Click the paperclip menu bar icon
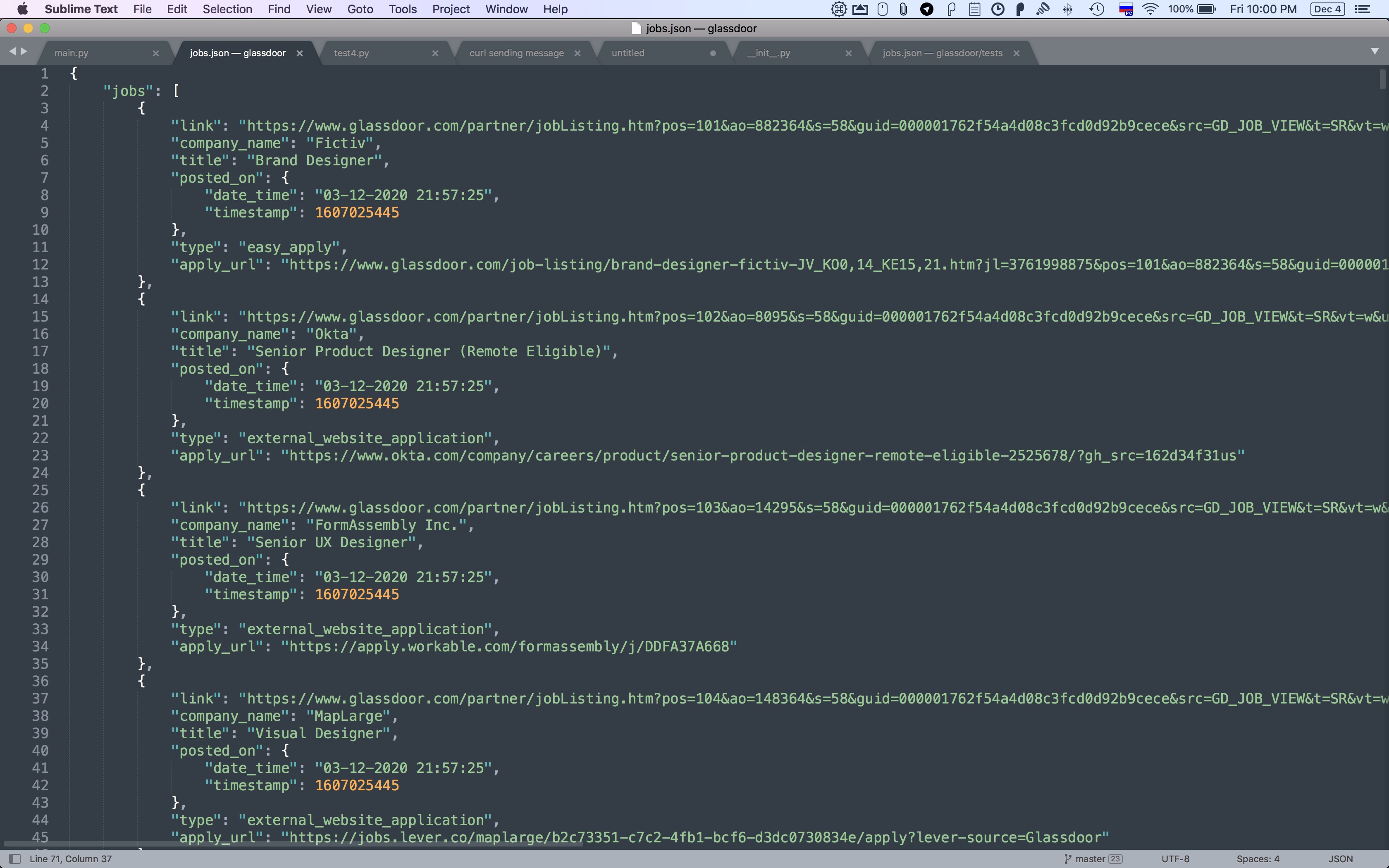This screenshot has width=1389, height=868. (903, 9)
